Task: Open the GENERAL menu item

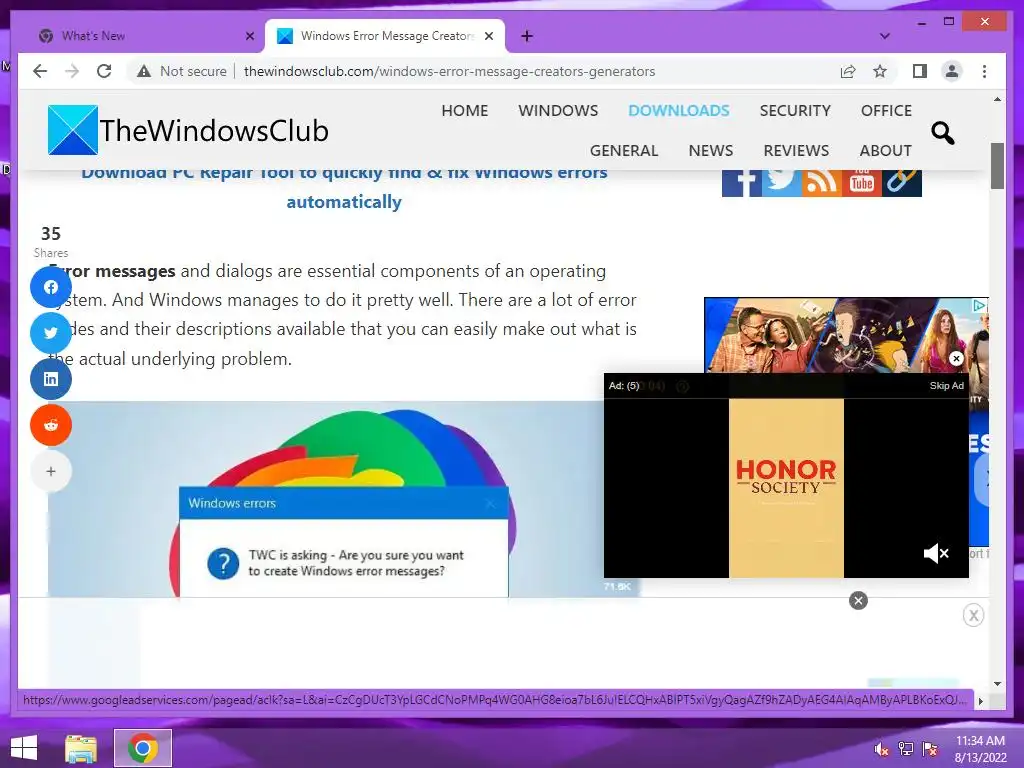Action: point(624,150)
